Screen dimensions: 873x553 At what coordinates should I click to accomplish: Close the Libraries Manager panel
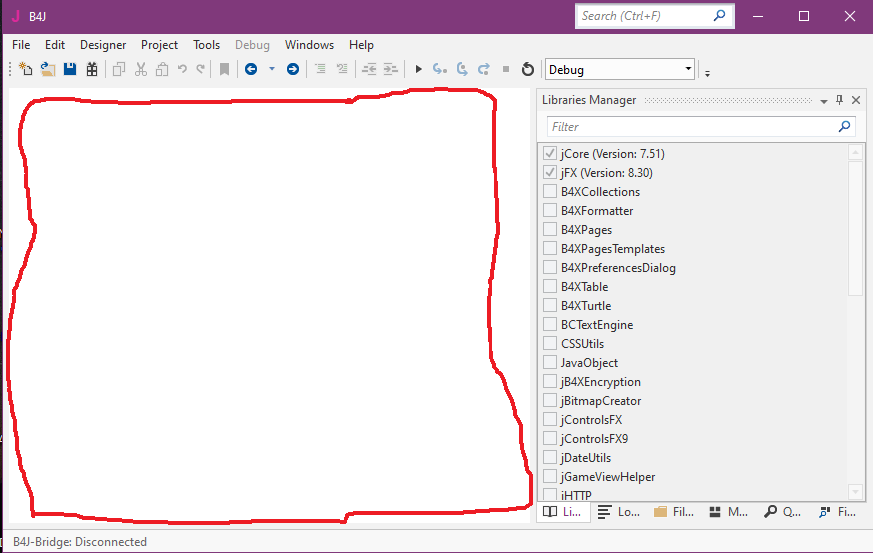(856, 100)
